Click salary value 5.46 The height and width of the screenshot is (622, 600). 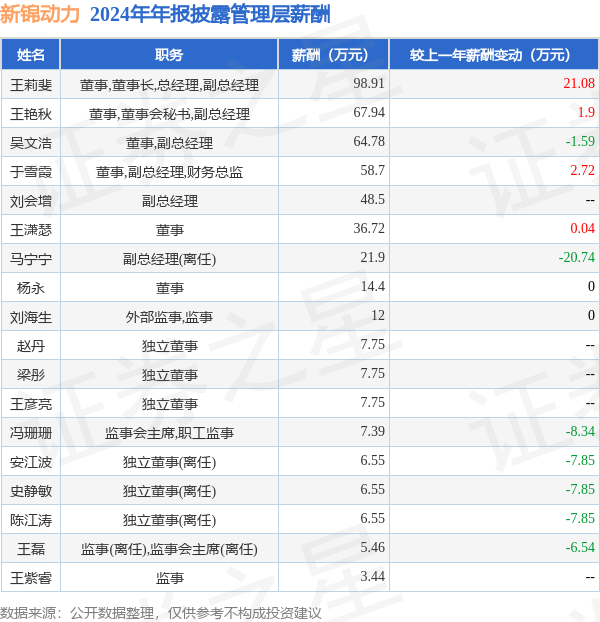click(372, 547)
